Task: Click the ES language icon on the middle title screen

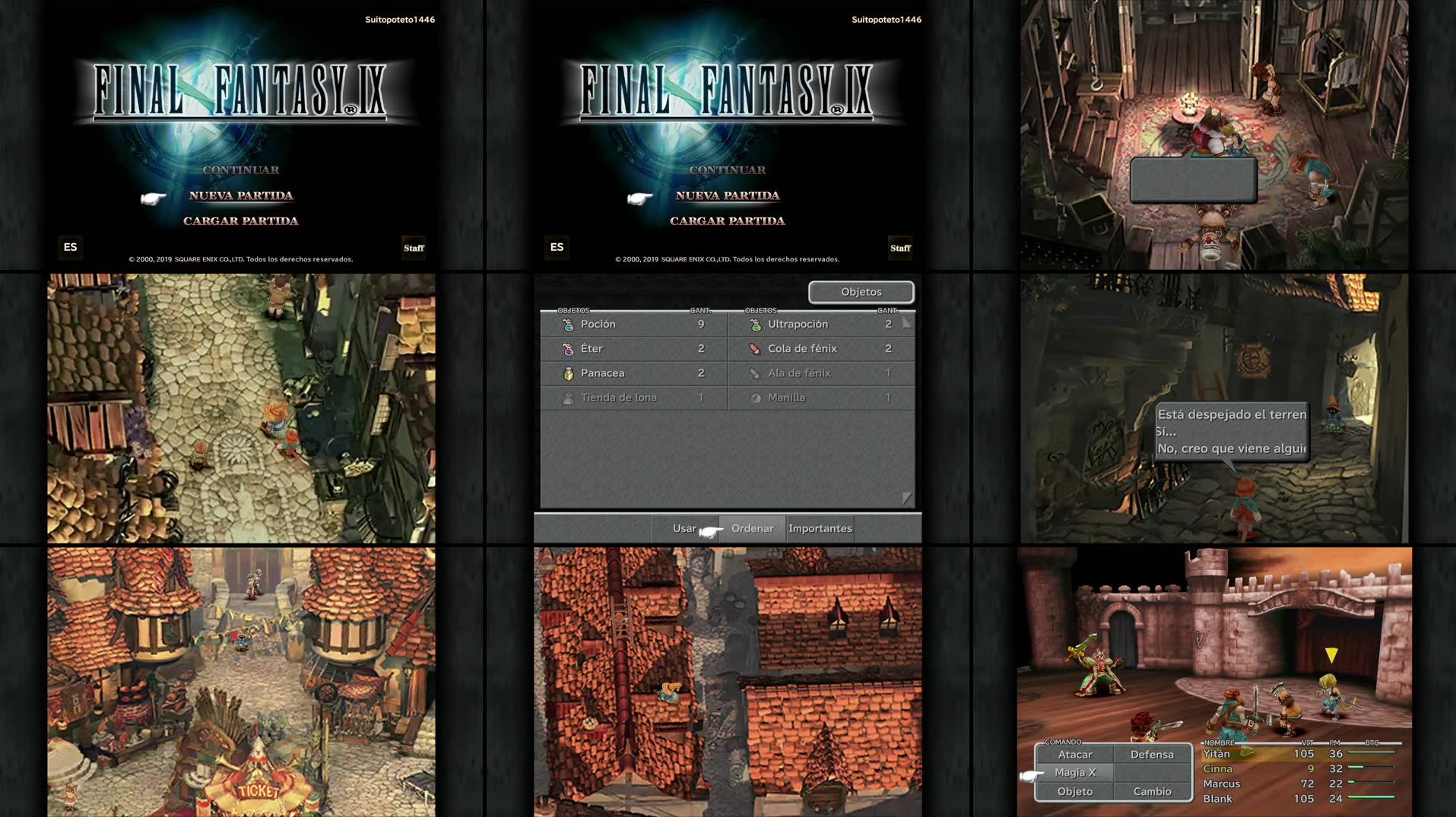Action: click(557, 247)
